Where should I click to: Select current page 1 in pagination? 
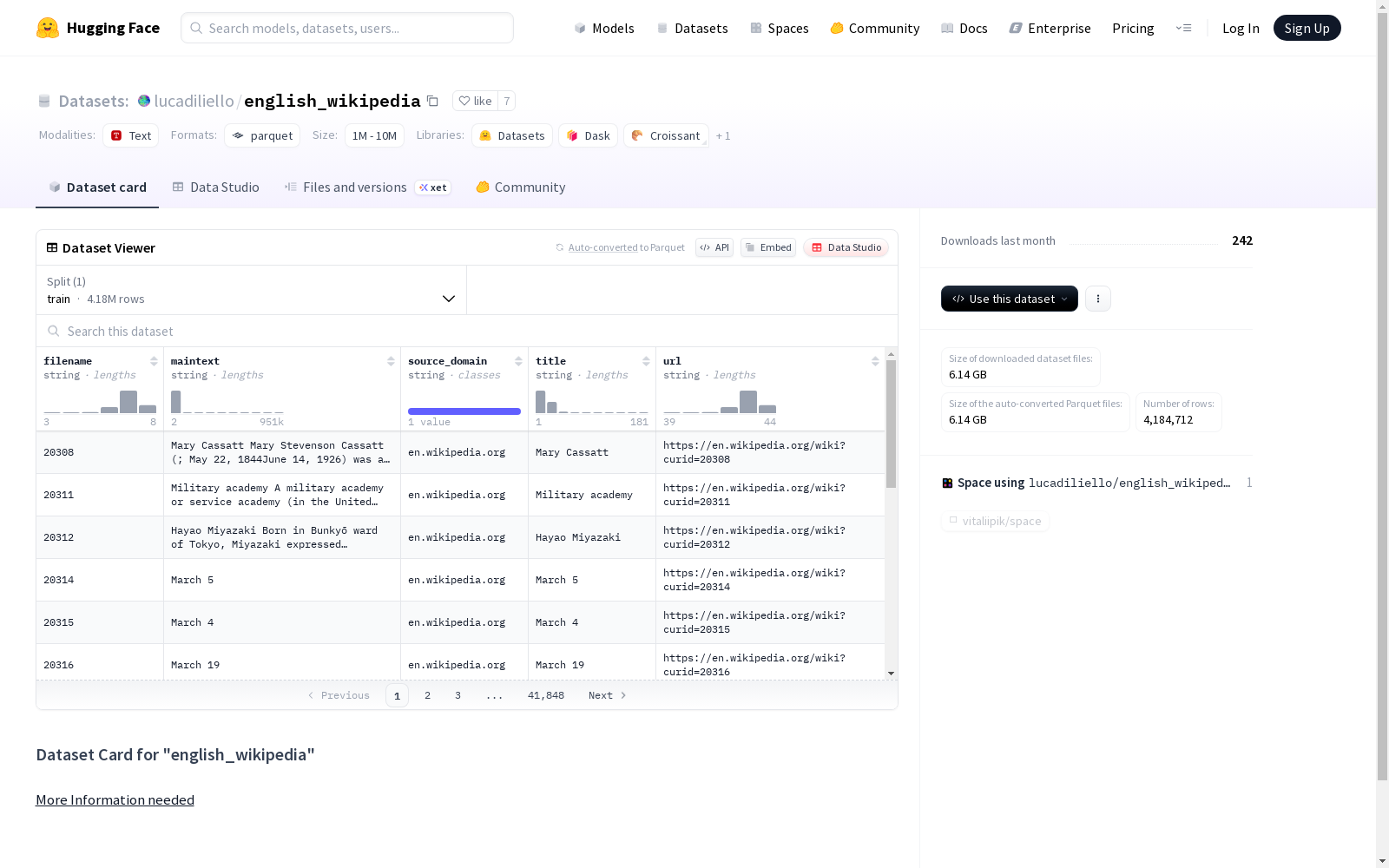(x=397, y=695)
